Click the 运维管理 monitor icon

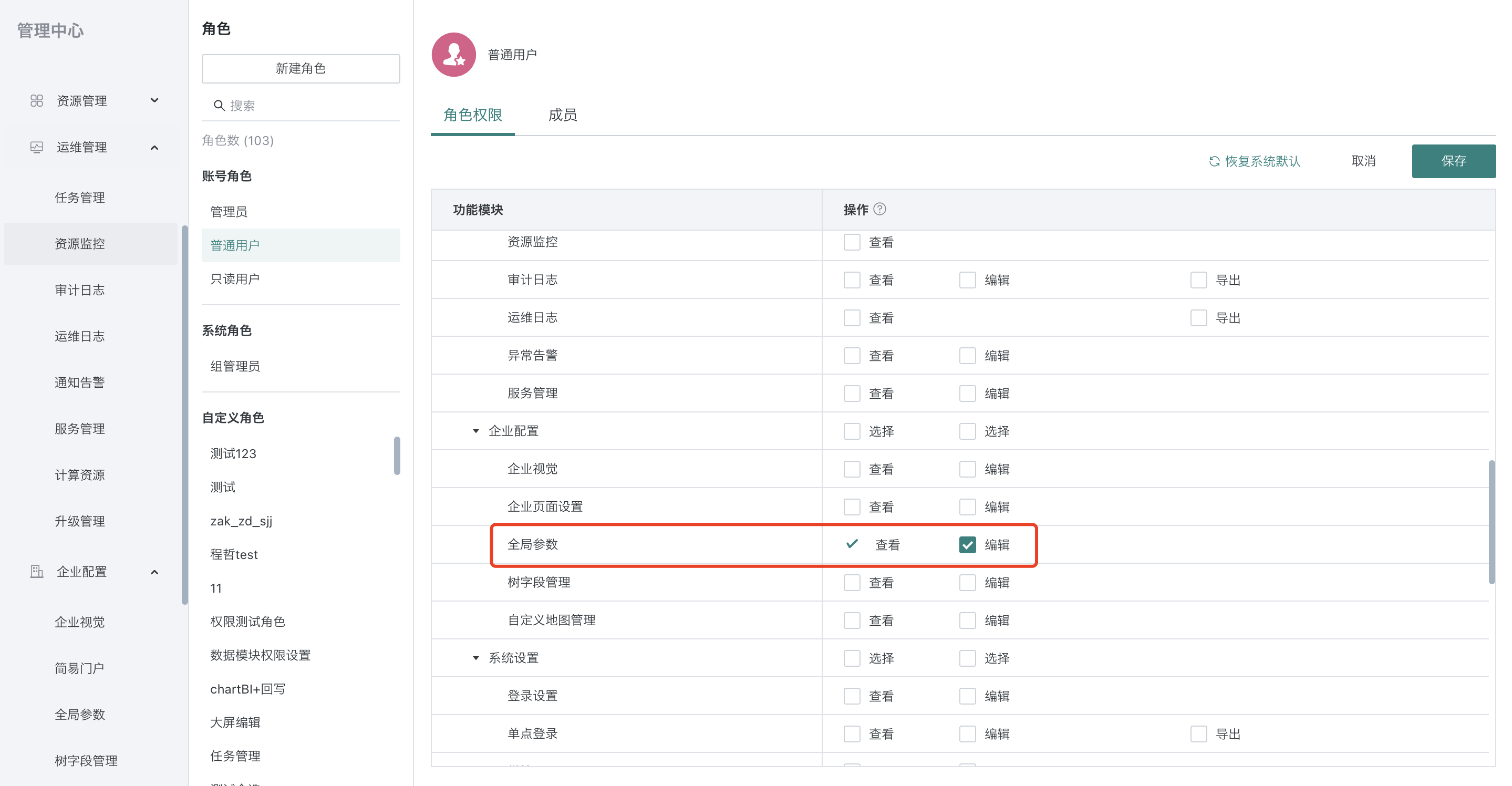pos(36,147)
